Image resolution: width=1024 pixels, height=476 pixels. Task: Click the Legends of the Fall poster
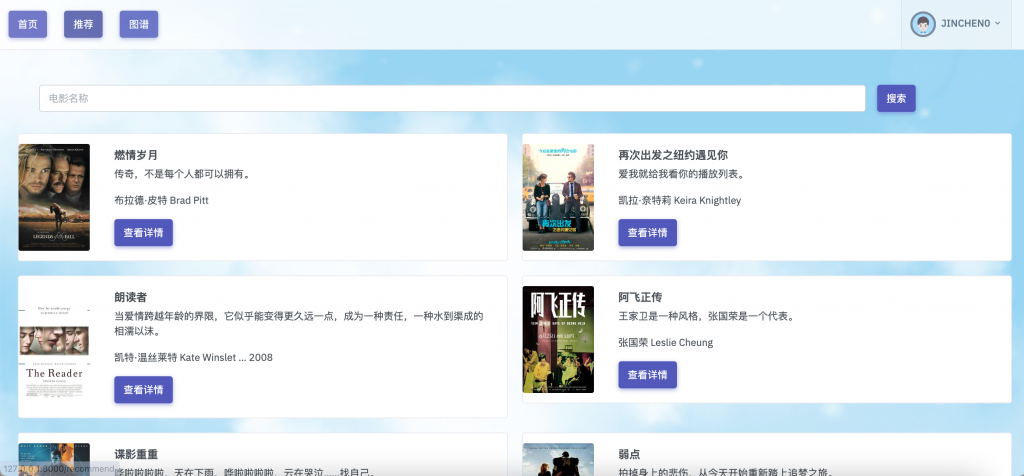click(x=54, y=197)
